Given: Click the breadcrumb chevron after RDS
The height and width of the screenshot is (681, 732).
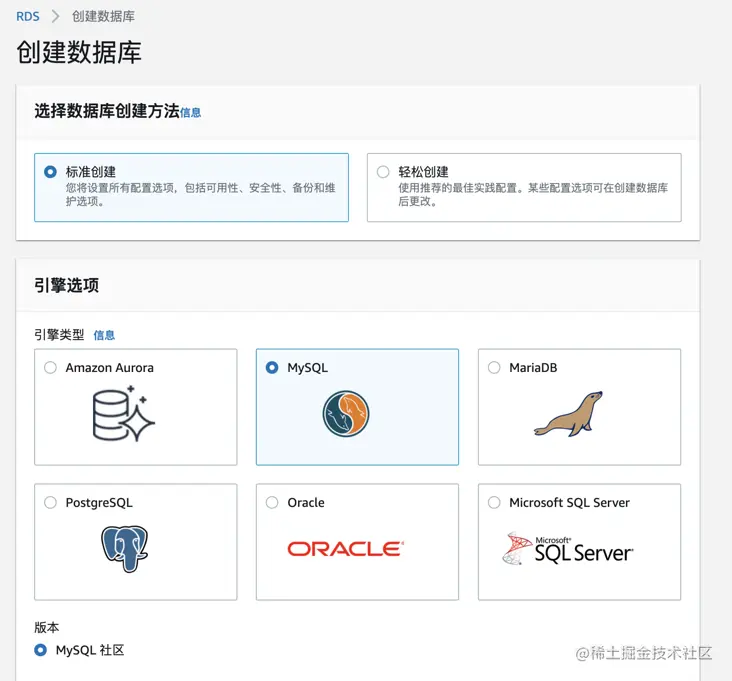Looking at the screenshot, I should (x=56, y=16).
